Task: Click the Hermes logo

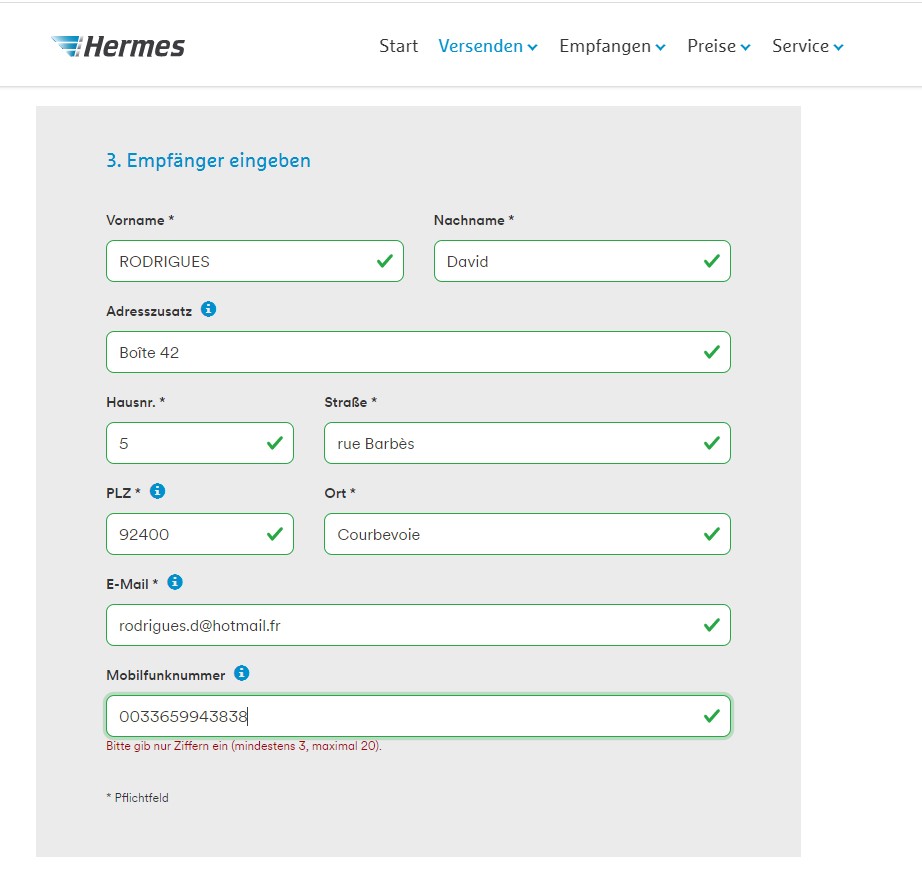Action: (118, 46)
